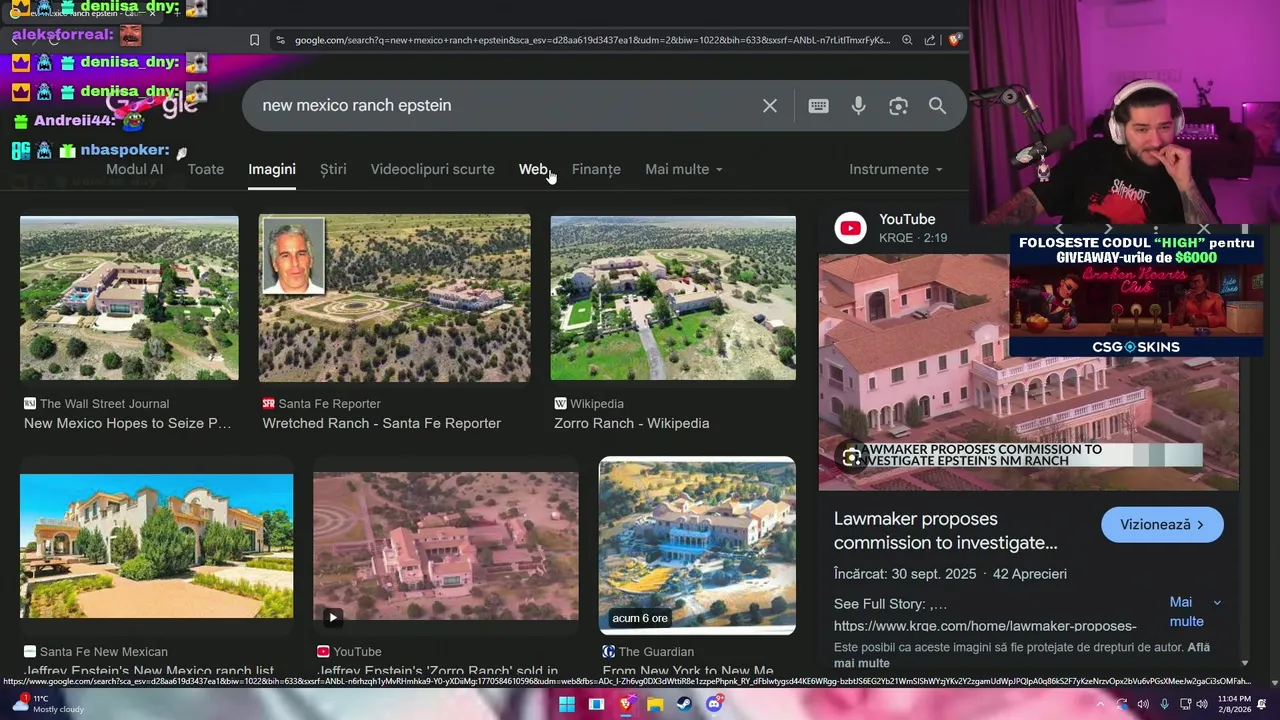This screenshot has width=1280, height=720.
Task: Open Santa Fe Reporter thumbnail with portrait inset
Action: tap(394, 298)
